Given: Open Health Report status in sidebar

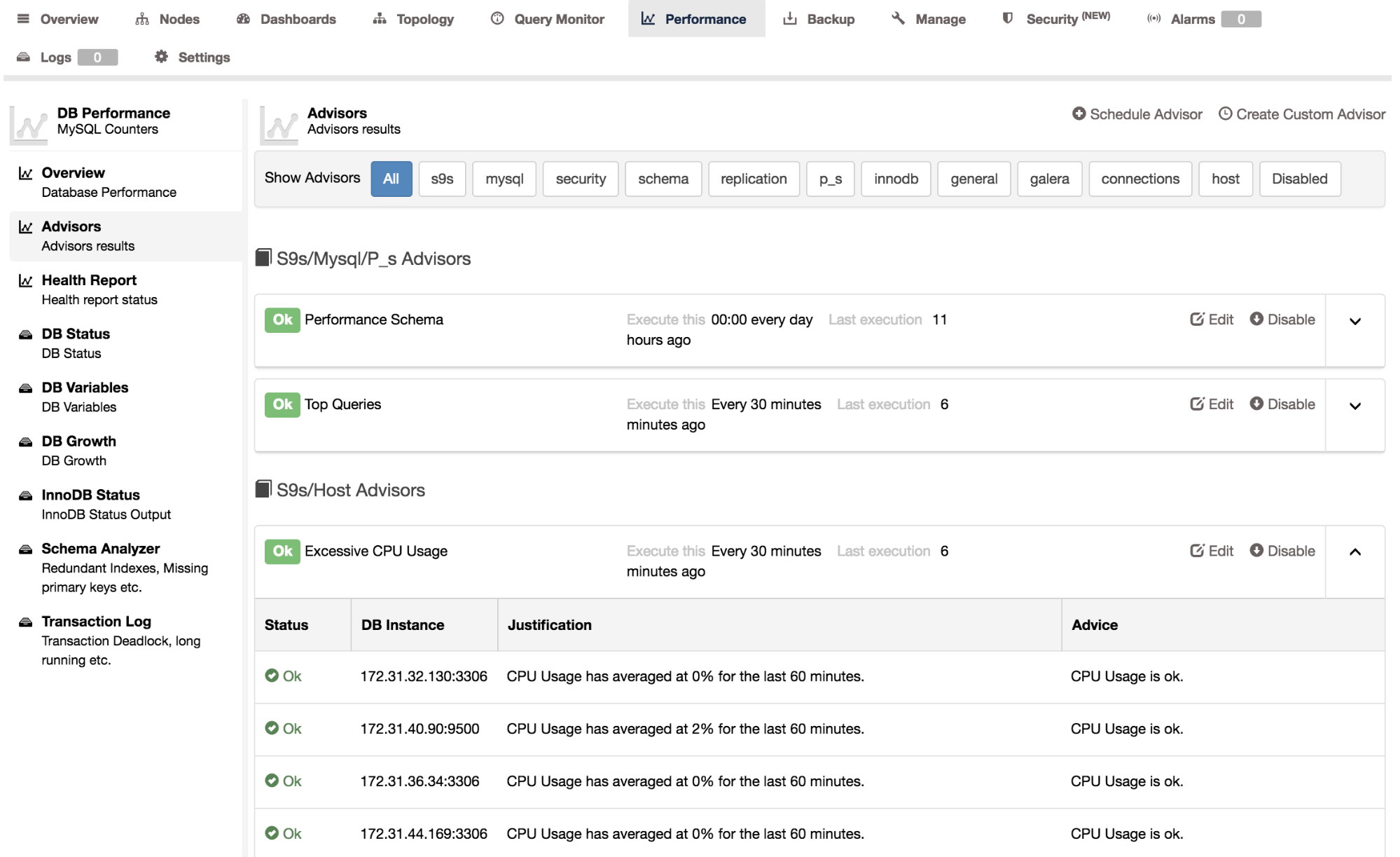Looking at the screenshot, I should coord(126,289).
